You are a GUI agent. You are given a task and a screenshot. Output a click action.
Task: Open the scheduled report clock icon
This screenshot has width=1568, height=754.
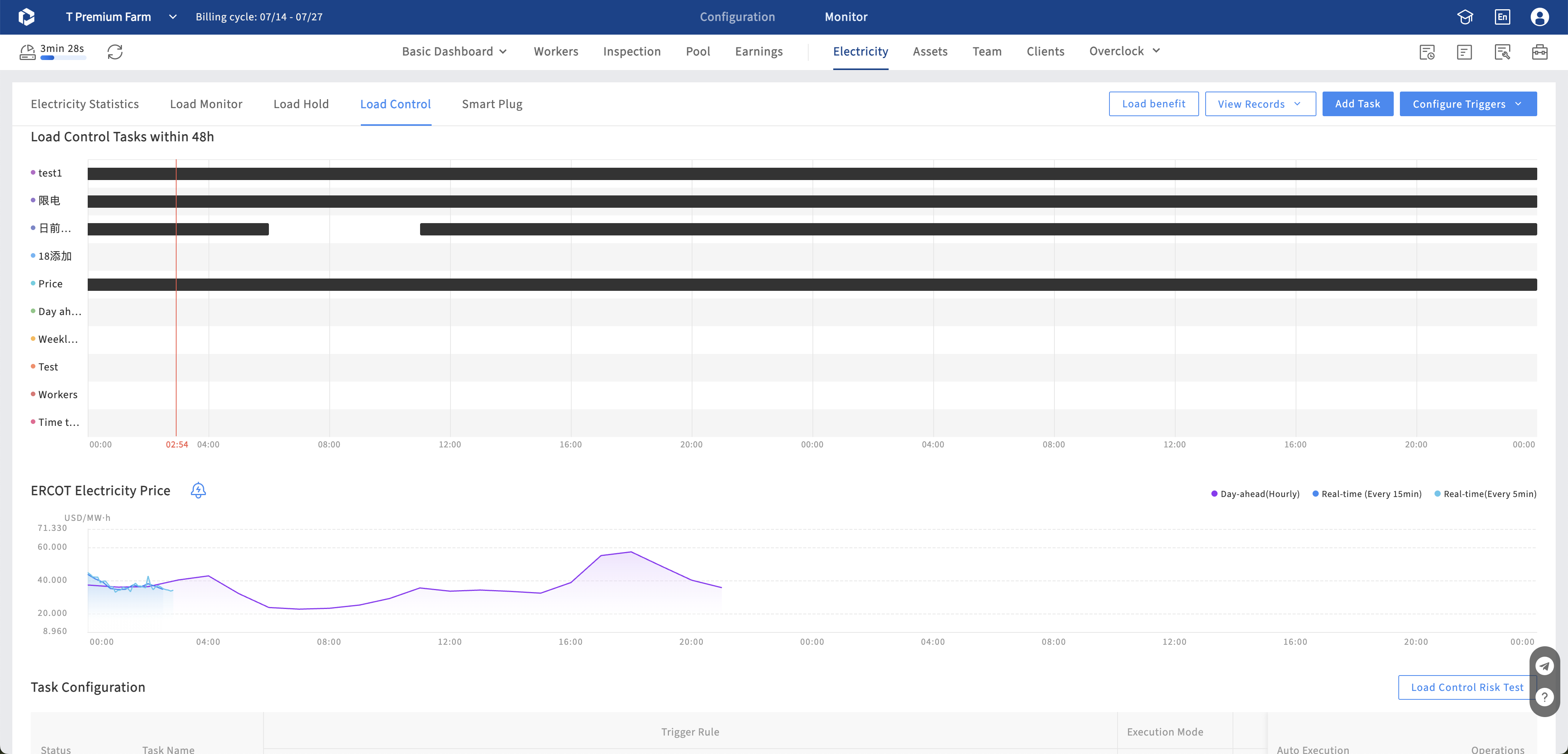tap(1427, 52)
